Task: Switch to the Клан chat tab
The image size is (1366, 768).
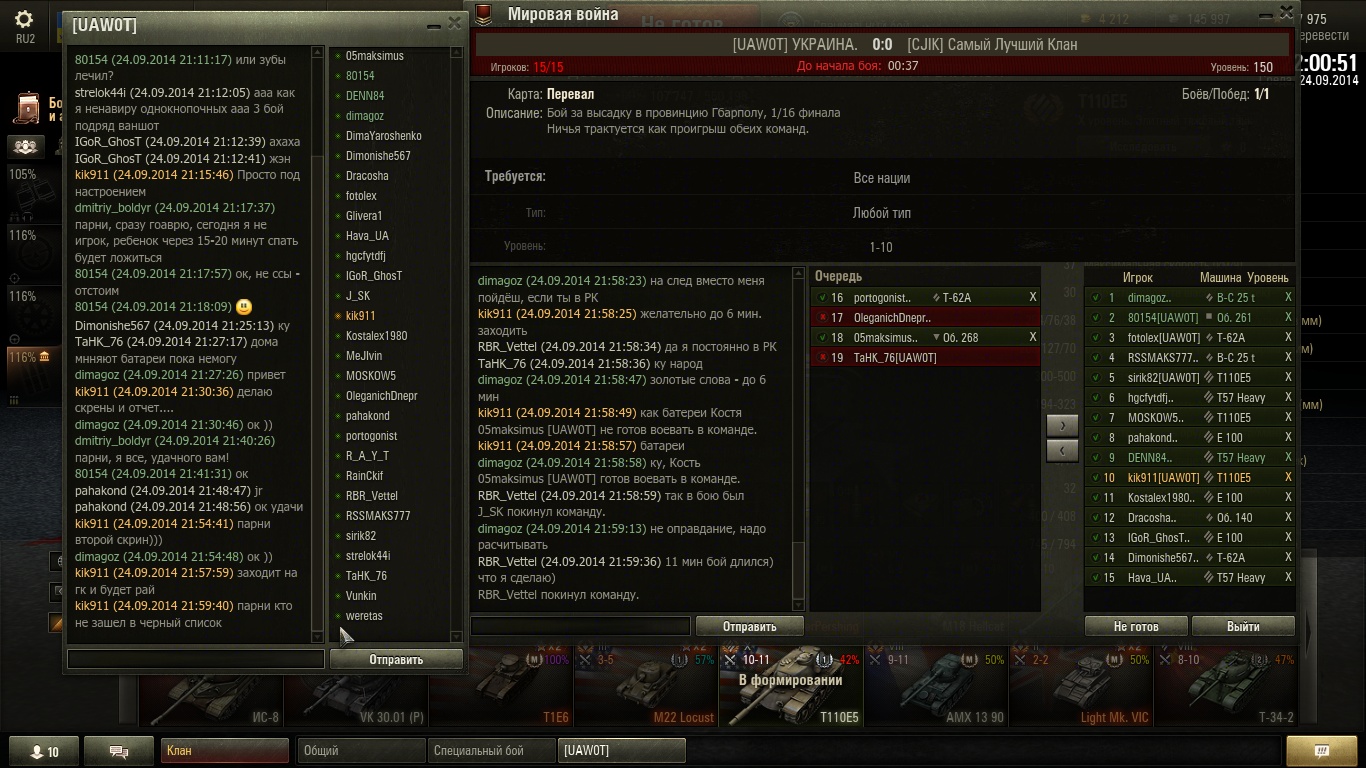Action: 224,751
